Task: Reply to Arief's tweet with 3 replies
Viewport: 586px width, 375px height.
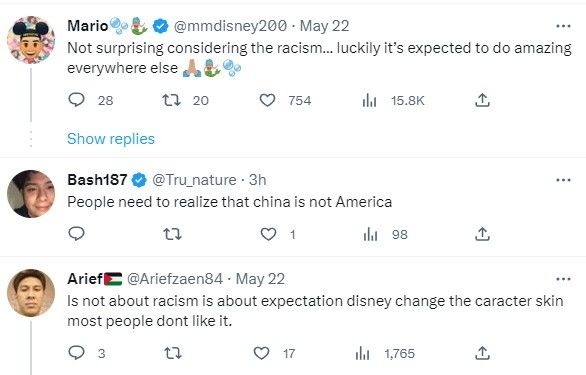Action: tap(77, 353)
